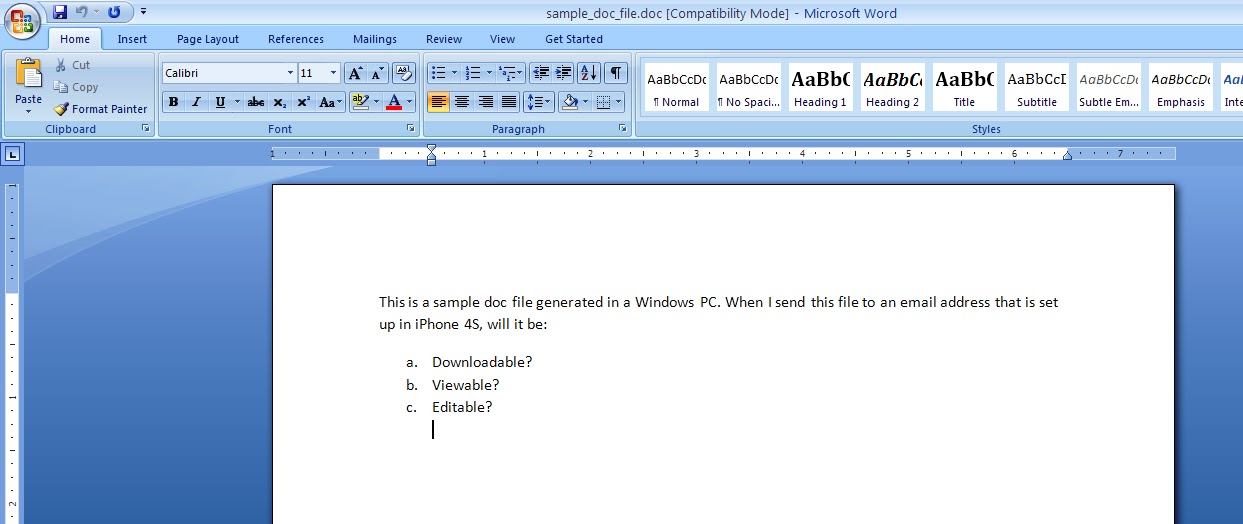Apply paragraph shading paint bucket

570,102
